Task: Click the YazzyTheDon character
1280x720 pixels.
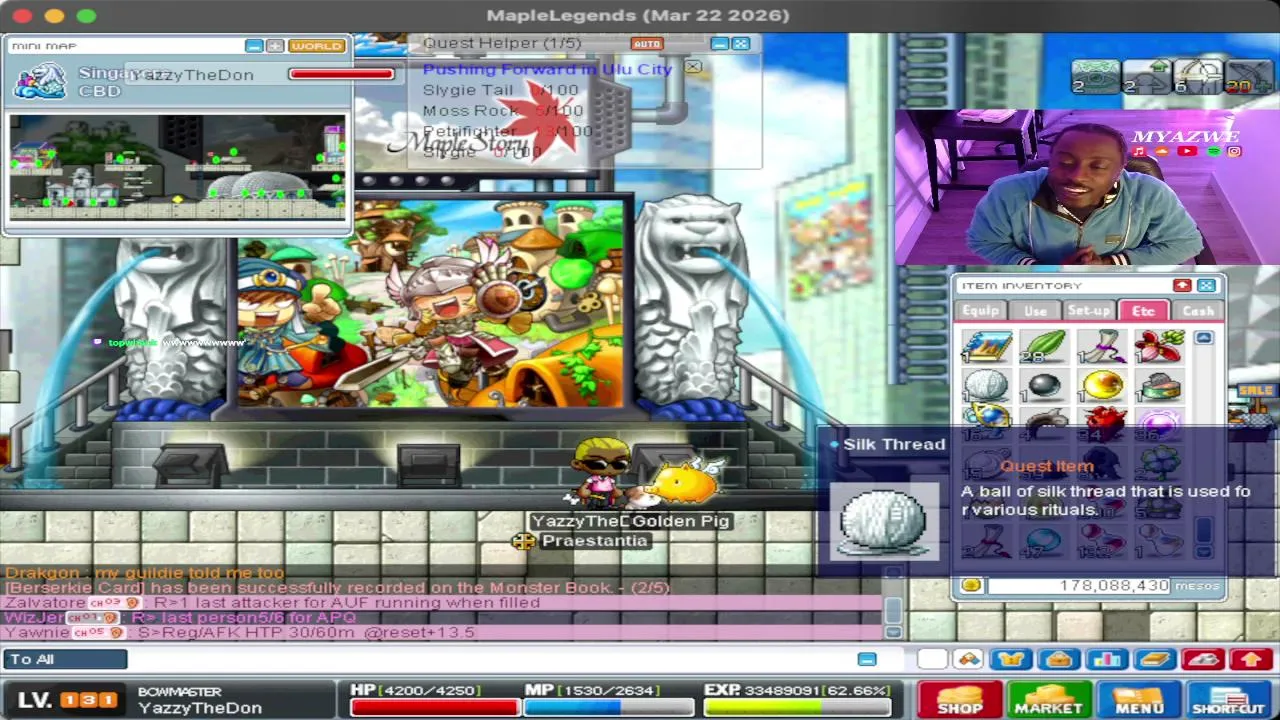Action: pyautogui.click(x=602, y=473)
